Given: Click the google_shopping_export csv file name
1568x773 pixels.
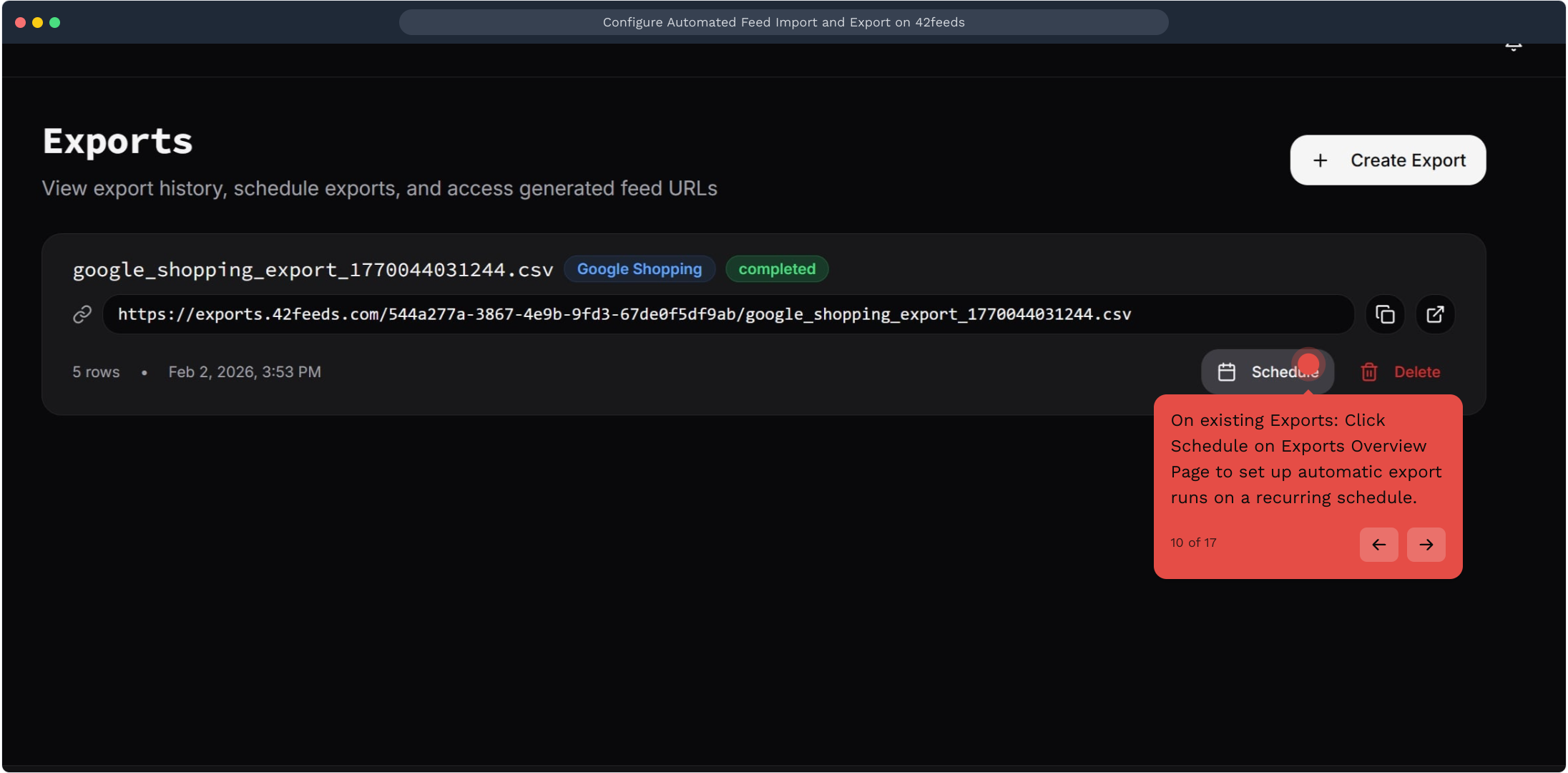Looking at the screenshot, I should point(313,270).
